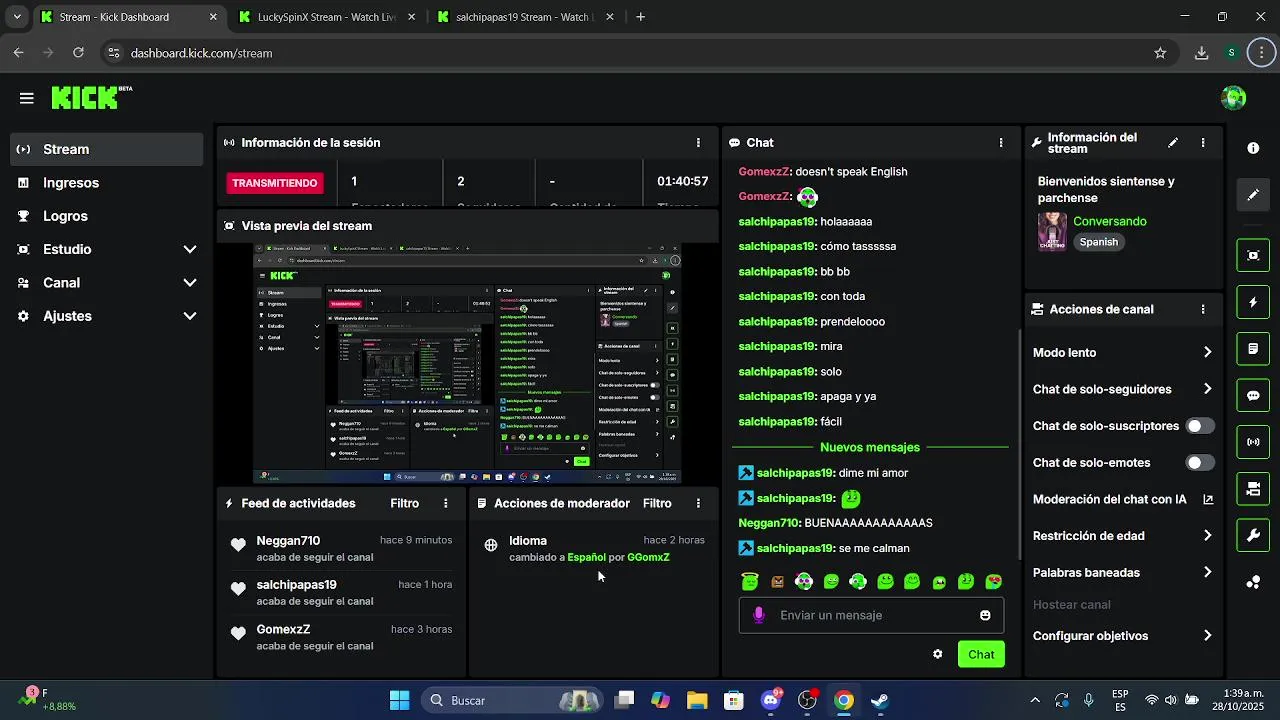Click the wrench tools icon in right rail

pyautogui.click(x=1253, y=535)
